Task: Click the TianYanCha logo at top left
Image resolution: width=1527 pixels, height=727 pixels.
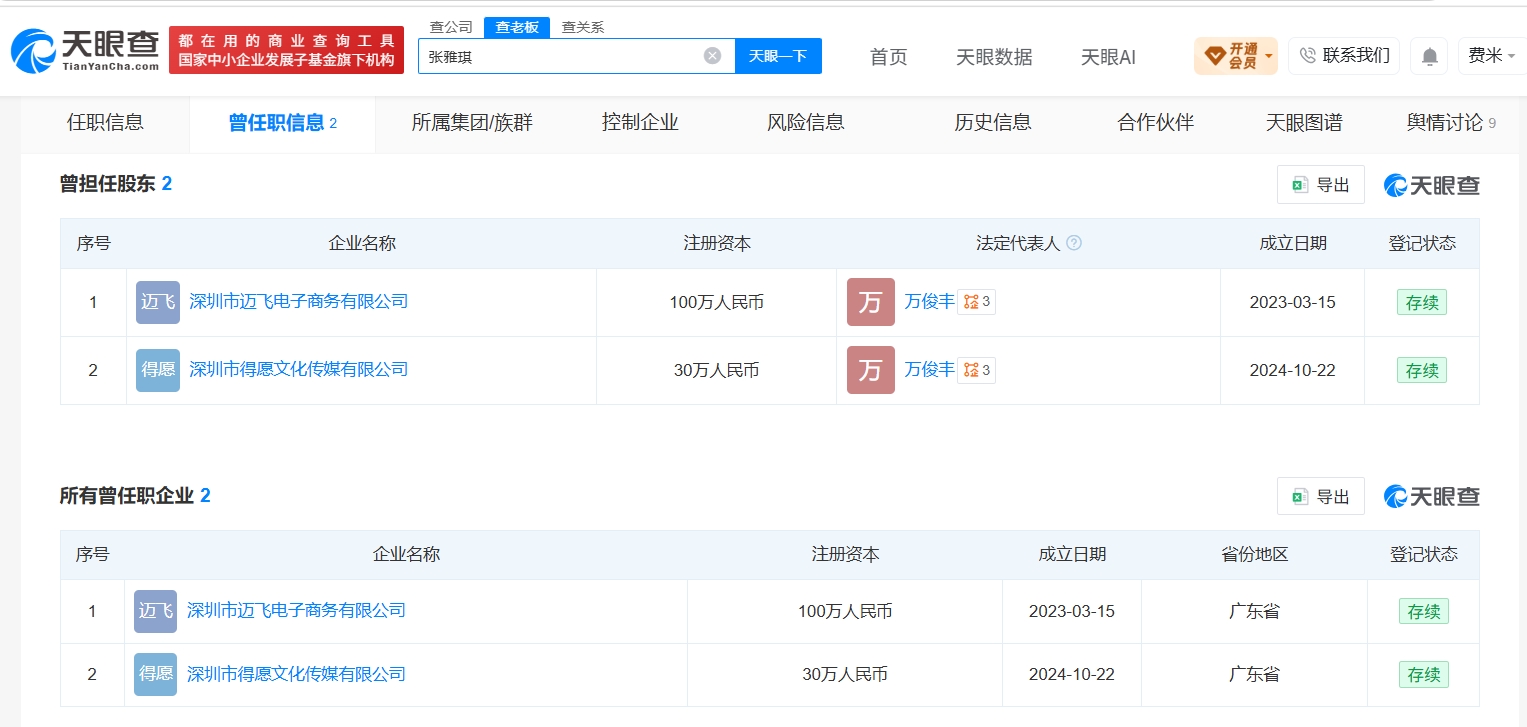Action: click(85, 50)
